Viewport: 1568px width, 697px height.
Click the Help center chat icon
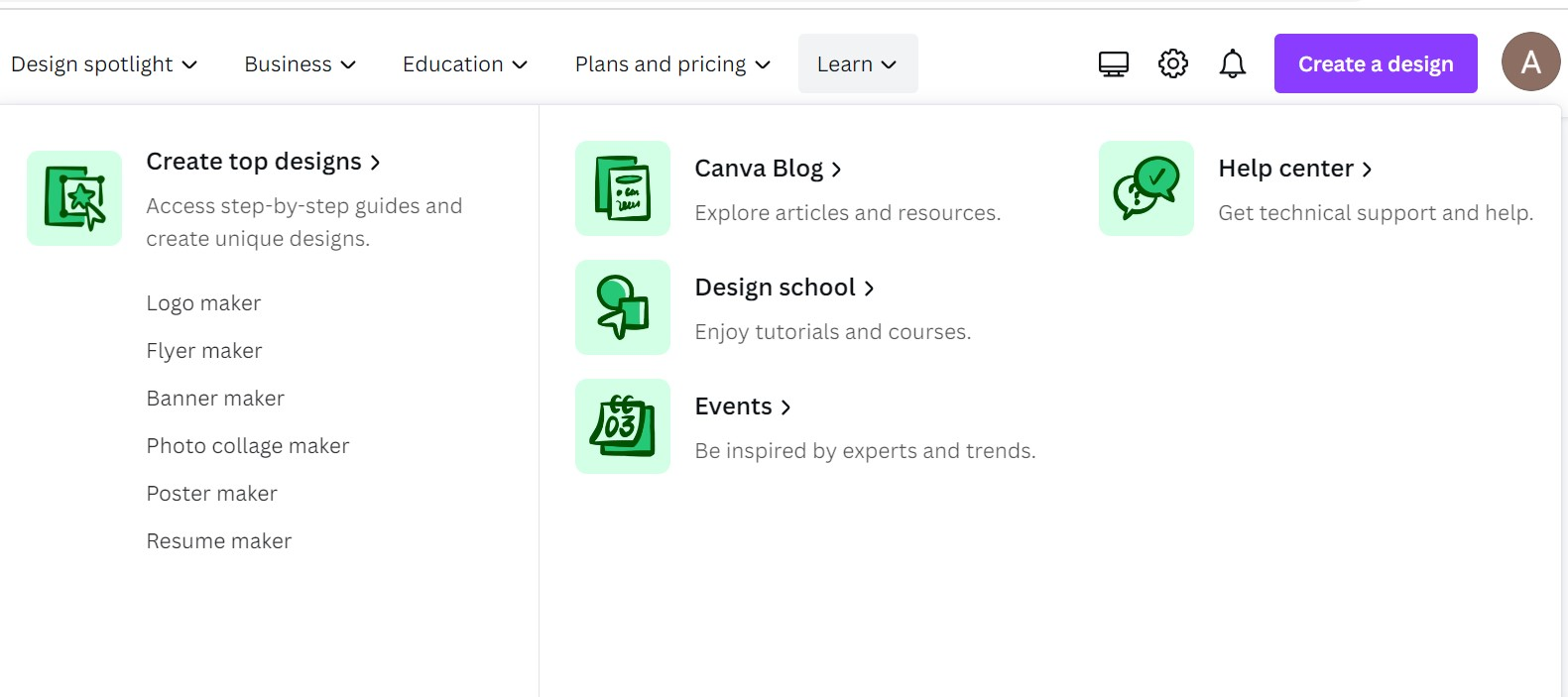point(1146,188)
